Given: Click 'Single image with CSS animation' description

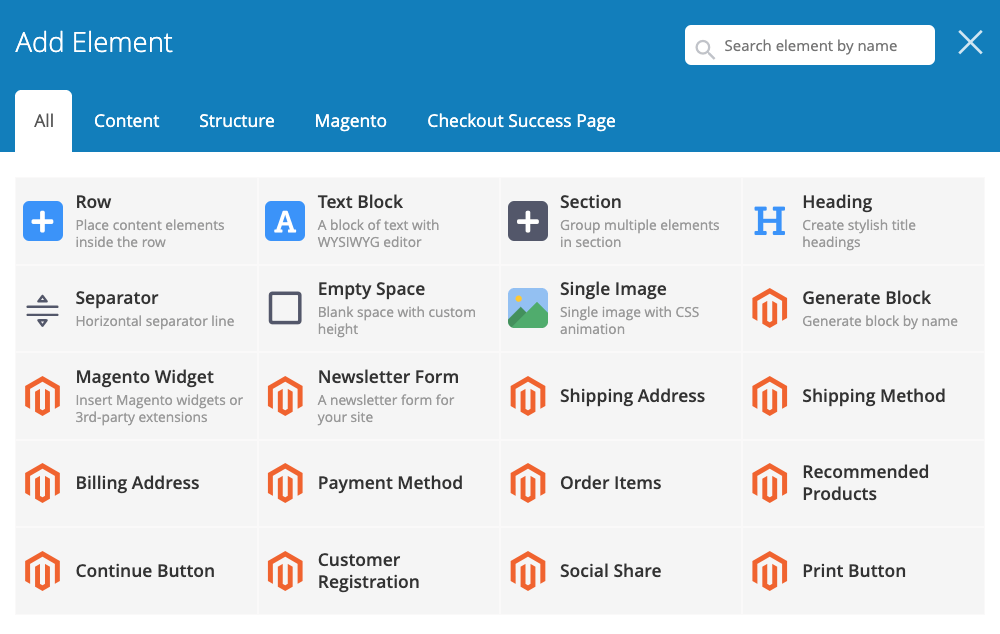Looking at the screenshot, I should click(x=629, y=321).
